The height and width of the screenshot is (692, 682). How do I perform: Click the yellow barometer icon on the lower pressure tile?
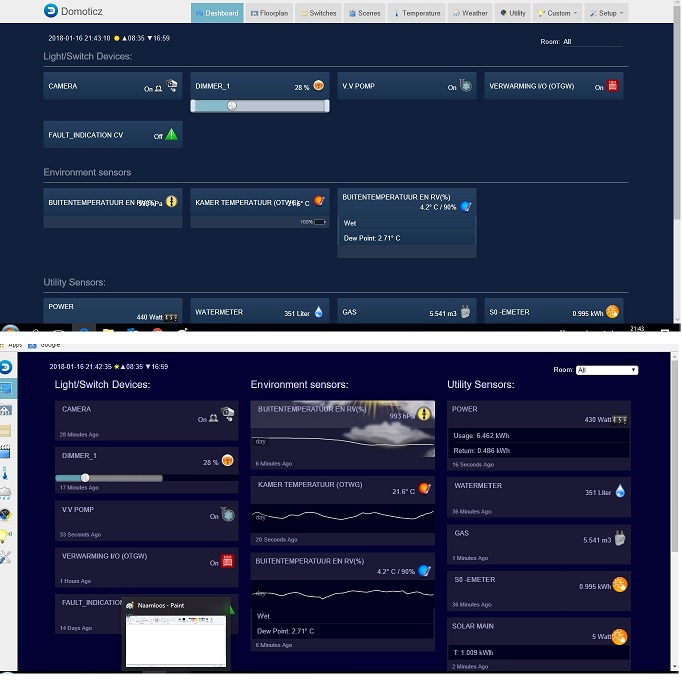[x=424, y=414]
